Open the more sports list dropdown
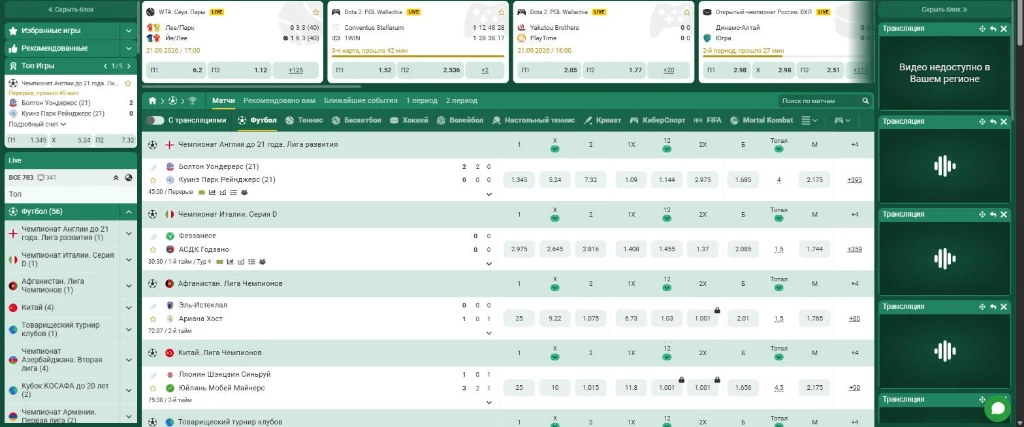The height and width of the screenshot is (427, 1024). (809, 120)
